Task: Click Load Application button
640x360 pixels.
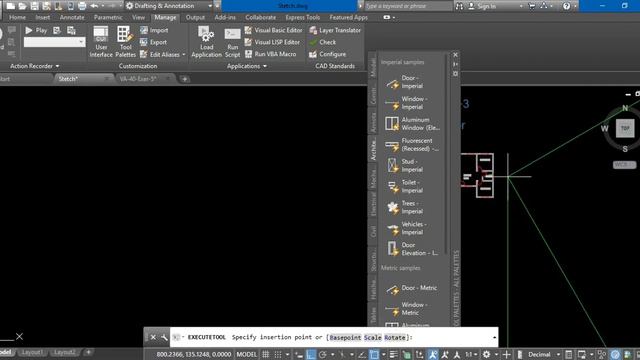Action: [x=207, y=42]
